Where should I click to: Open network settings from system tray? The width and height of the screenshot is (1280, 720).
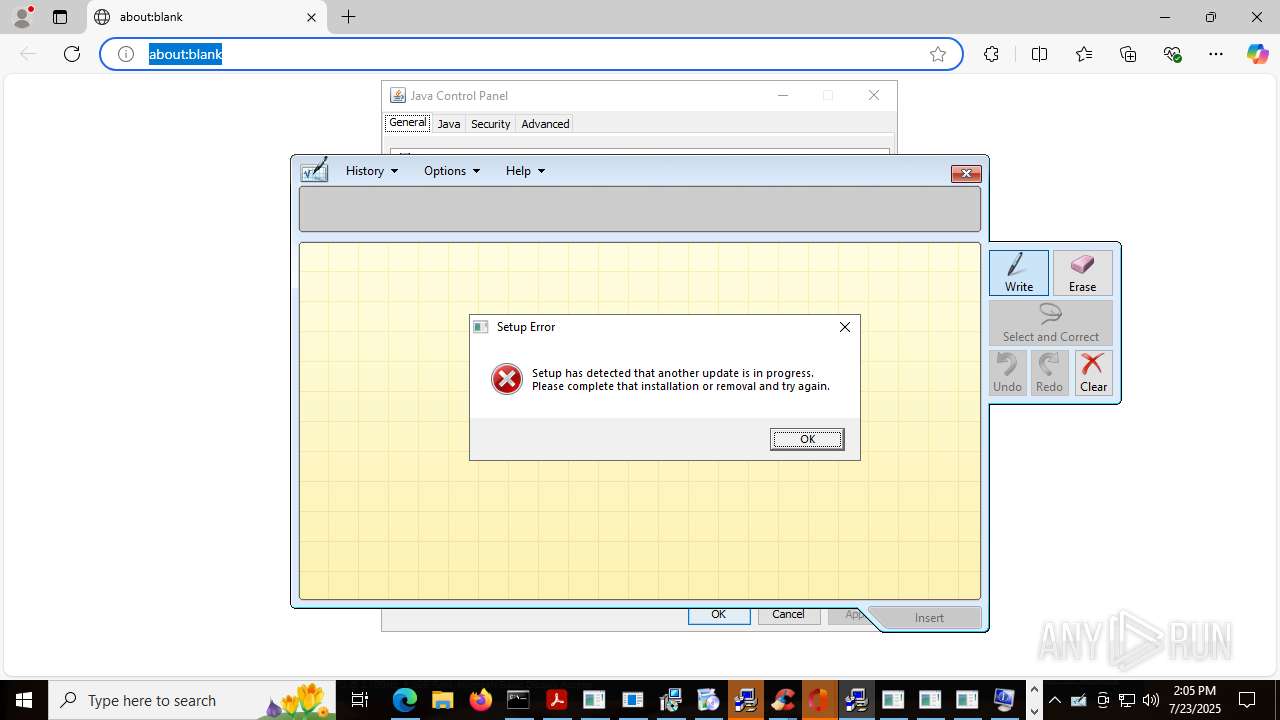pyautogui.click(x=1127, y=700)
